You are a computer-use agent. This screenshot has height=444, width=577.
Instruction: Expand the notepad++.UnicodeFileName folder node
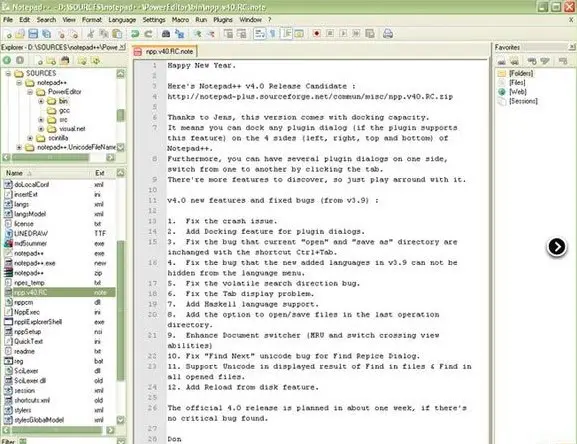pos(19,147)
